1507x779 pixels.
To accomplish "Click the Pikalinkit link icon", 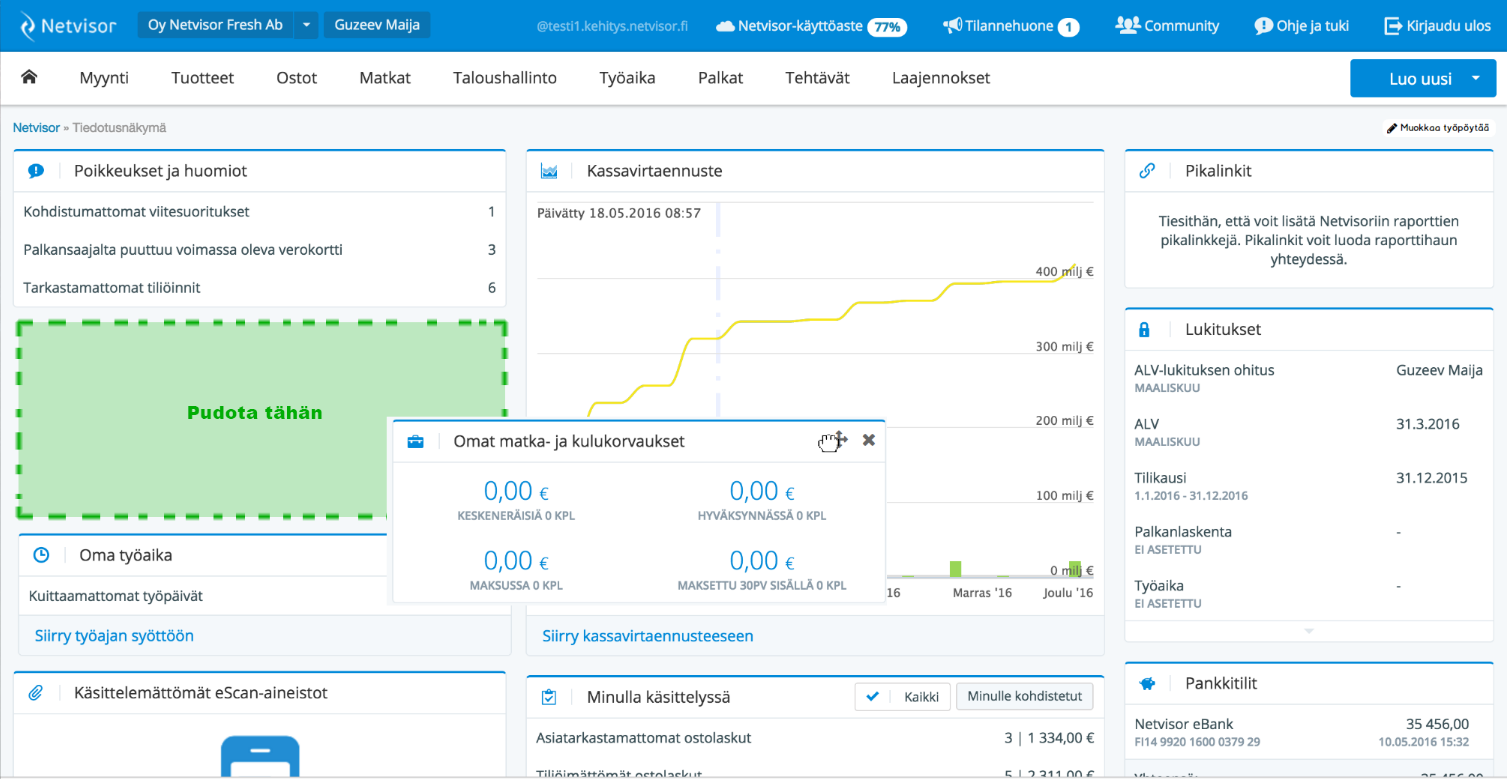I will (x=1146, y=171).
